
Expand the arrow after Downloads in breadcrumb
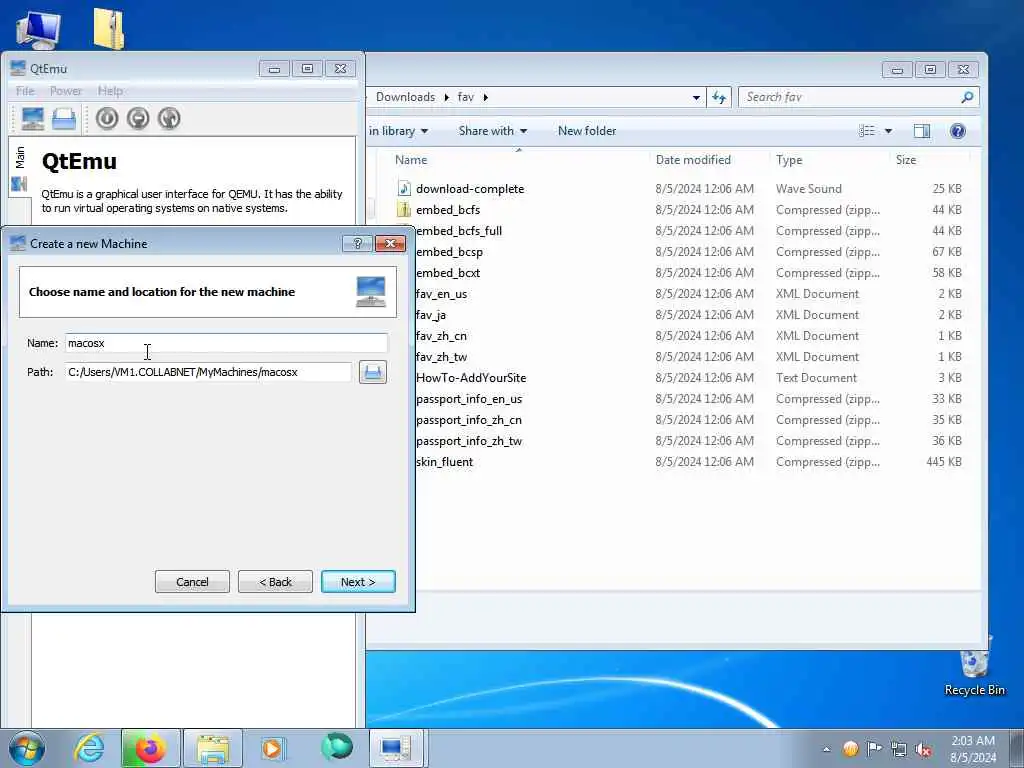point(447,97)
